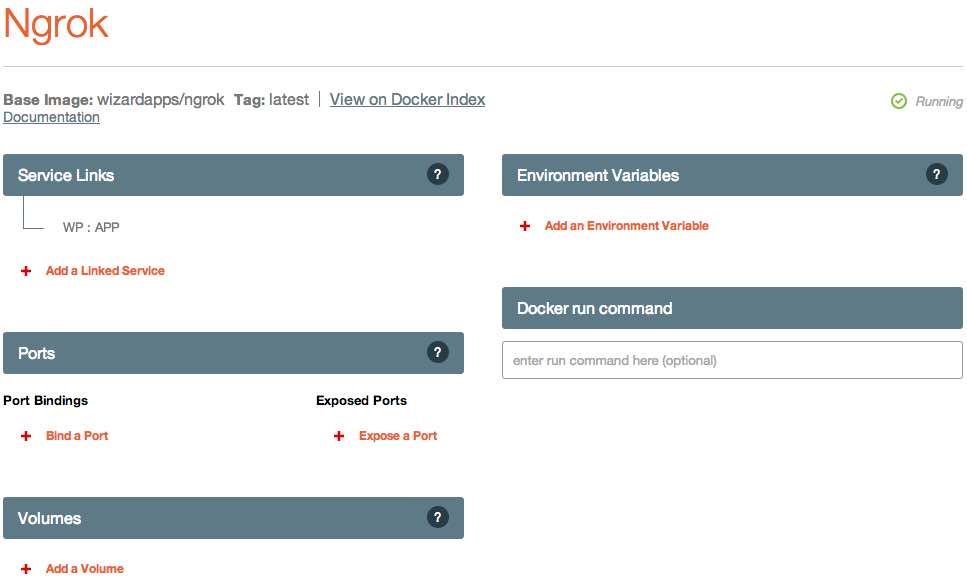The height and width of the screenshot is (587, 967).
Task: Click the Ports panel header
Action: point(233,353)
